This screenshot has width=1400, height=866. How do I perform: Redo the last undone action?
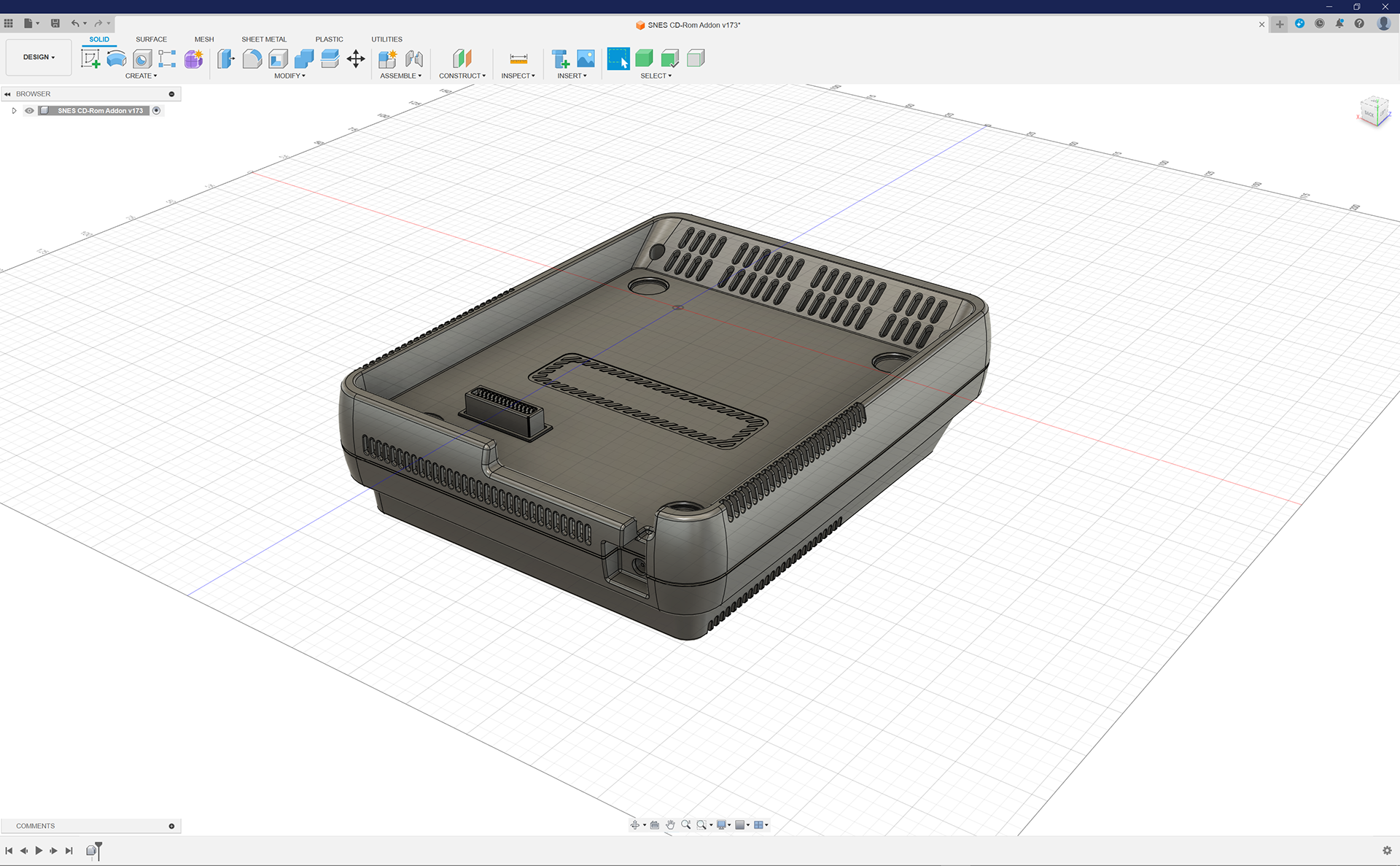click(98, 23)
